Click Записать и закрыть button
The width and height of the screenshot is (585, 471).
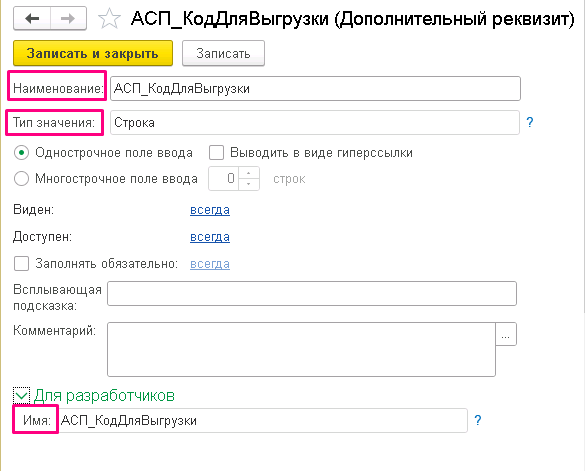pyautogui.click(x=93, y=53)
